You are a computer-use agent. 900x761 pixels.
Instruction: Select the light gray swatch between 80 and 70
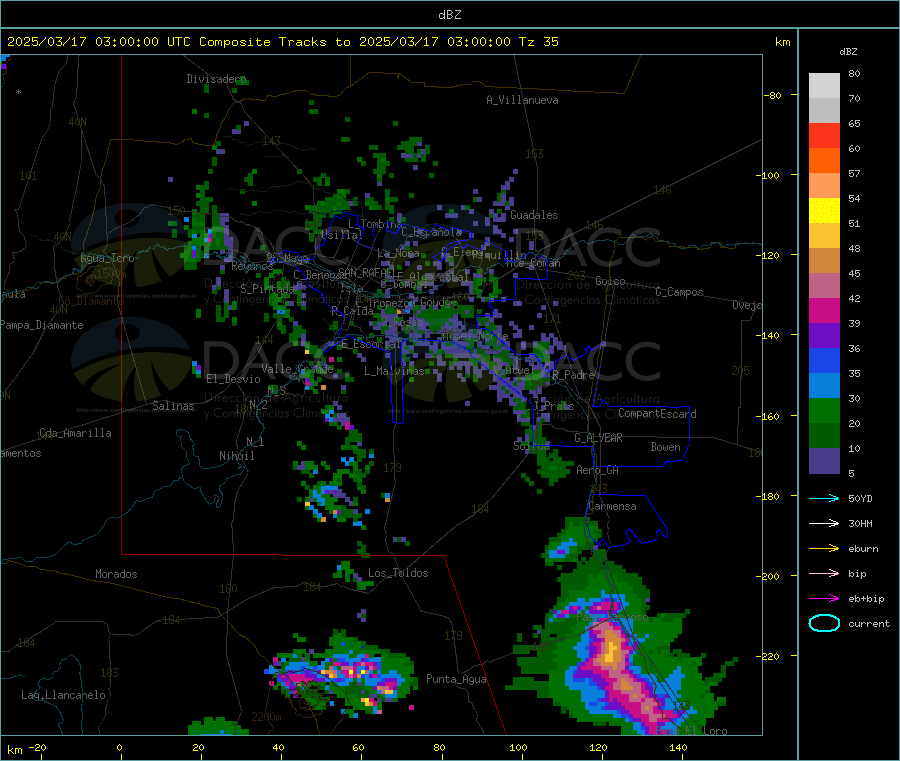click(x=824, y=86)
